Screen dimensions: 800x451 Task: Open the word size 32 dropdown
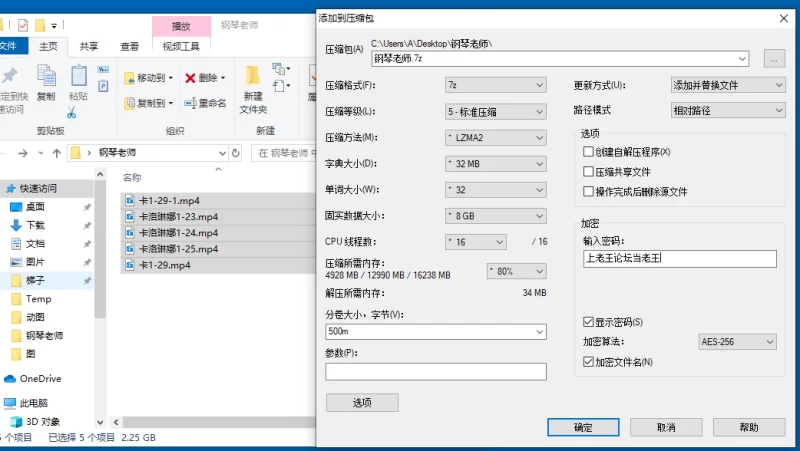[x=495, y=190]
